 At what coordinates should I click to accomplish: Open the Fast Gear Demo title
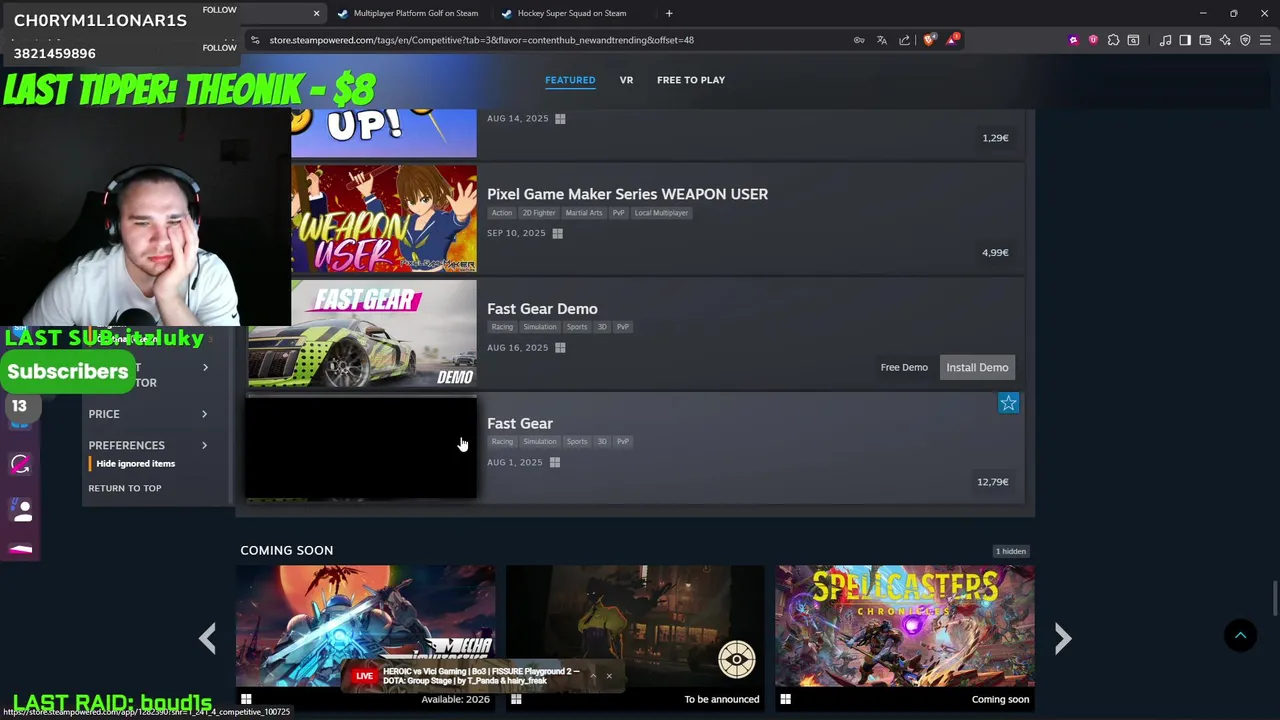542,309
